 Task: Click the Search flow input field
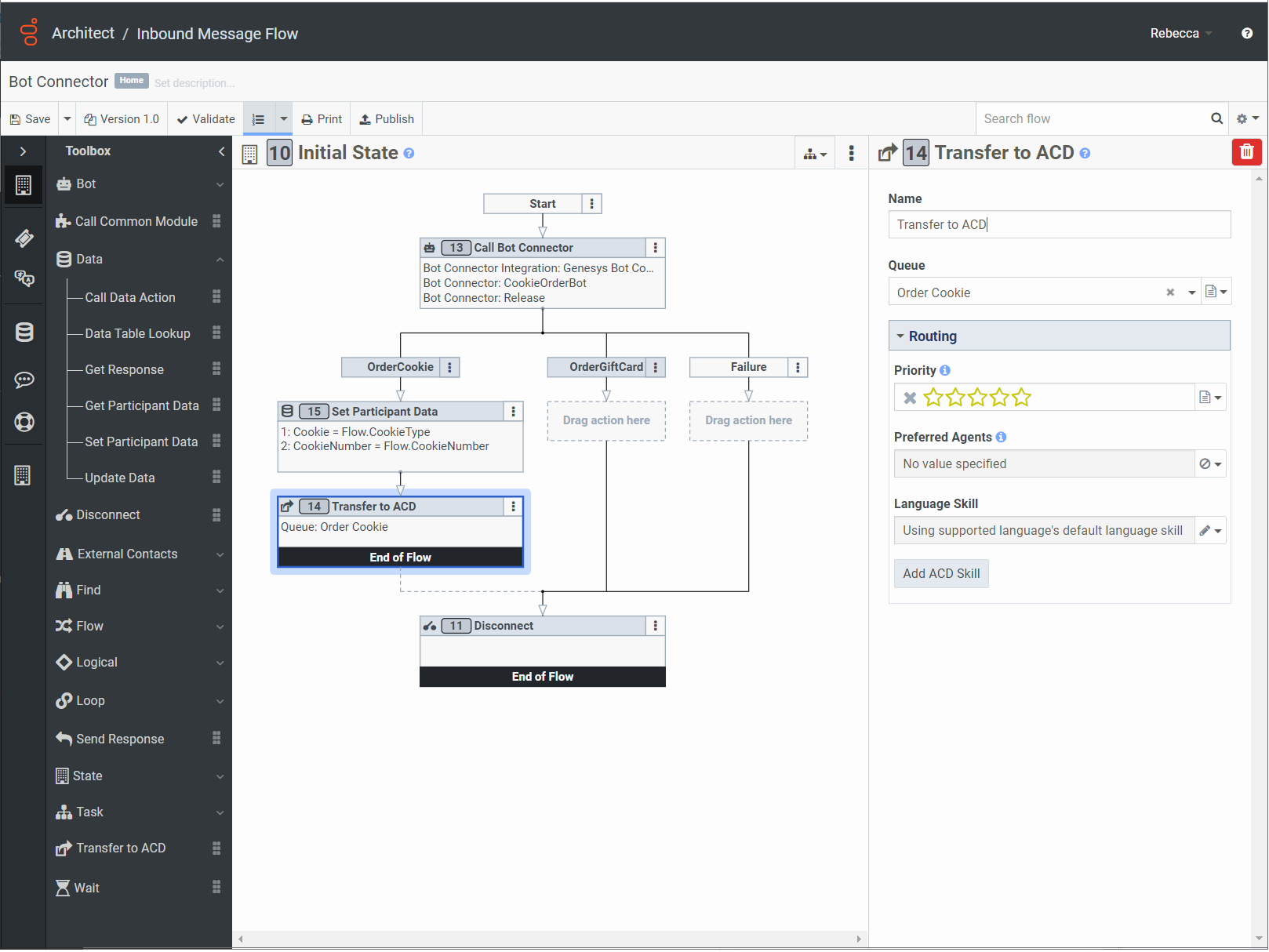click(x=1090, y=118)
